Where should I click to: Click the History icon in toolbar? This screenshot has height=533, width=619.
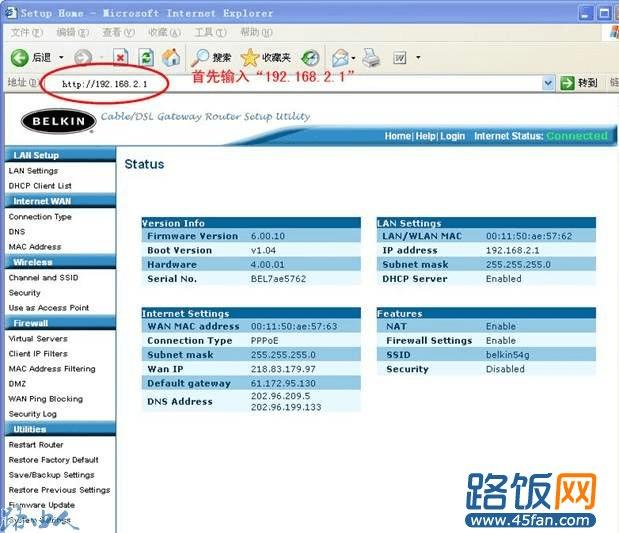(310, 58)
